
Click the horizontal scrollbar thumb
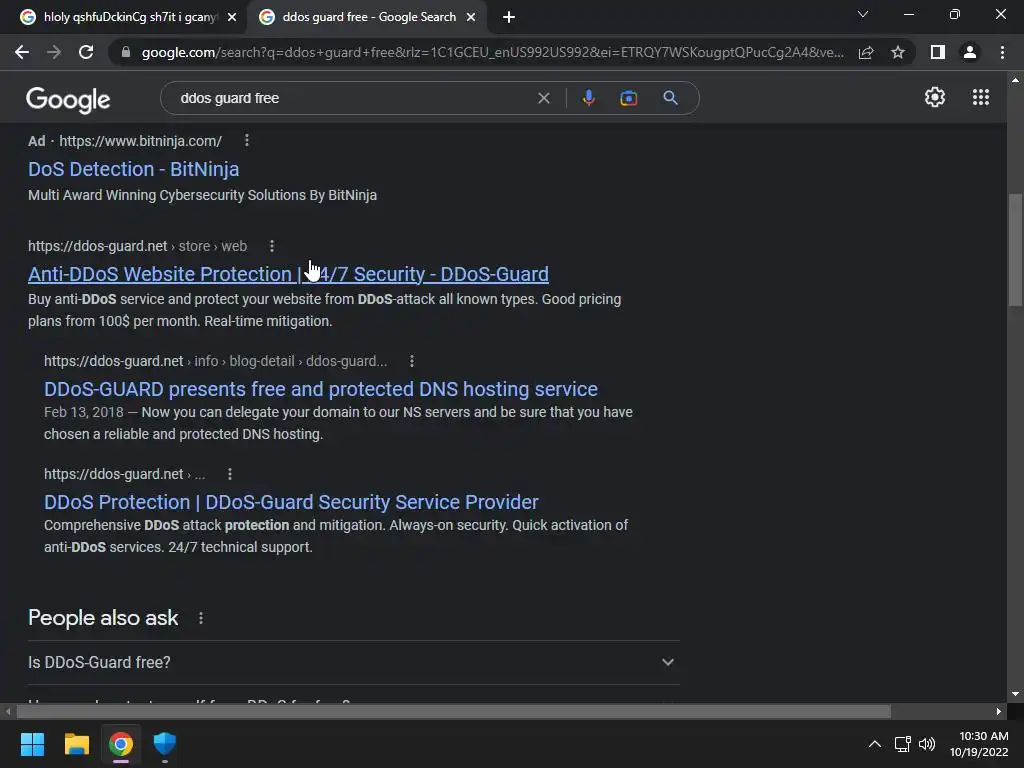coord(454,711)
